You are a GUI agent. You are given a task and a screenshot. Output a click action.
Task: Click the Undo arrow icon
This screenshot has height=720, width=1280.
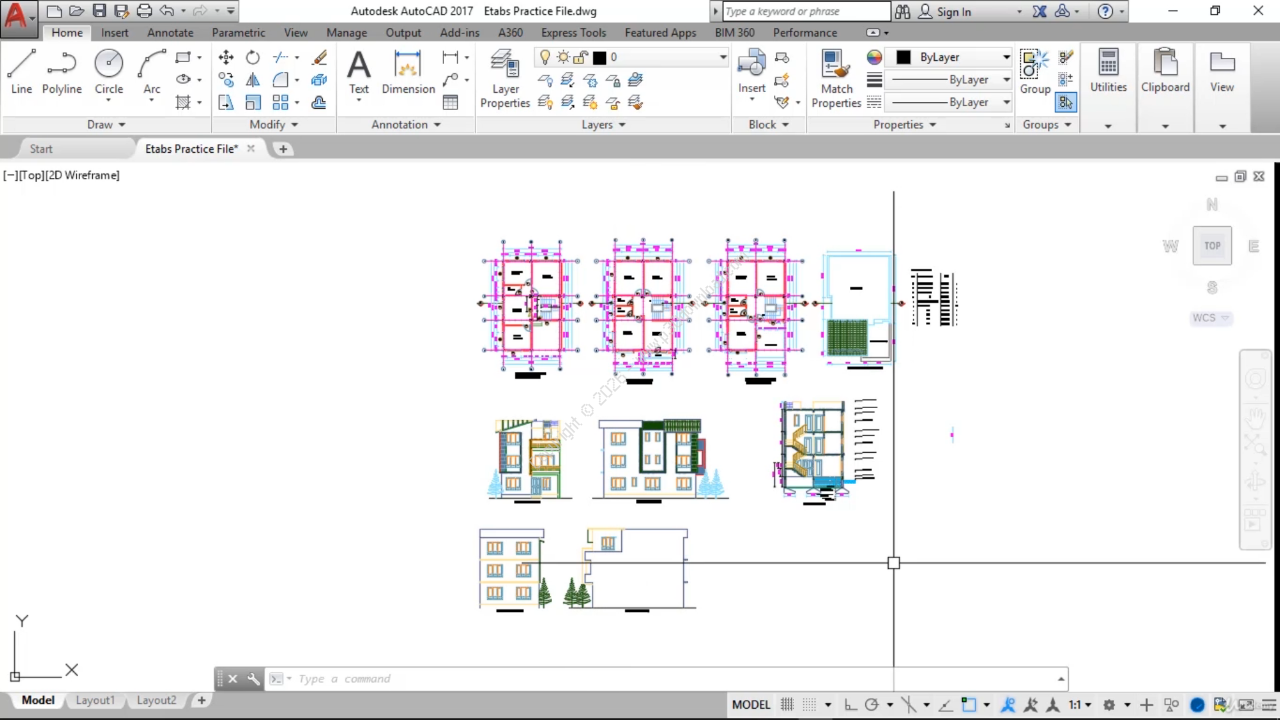click(x=167, y=11)
